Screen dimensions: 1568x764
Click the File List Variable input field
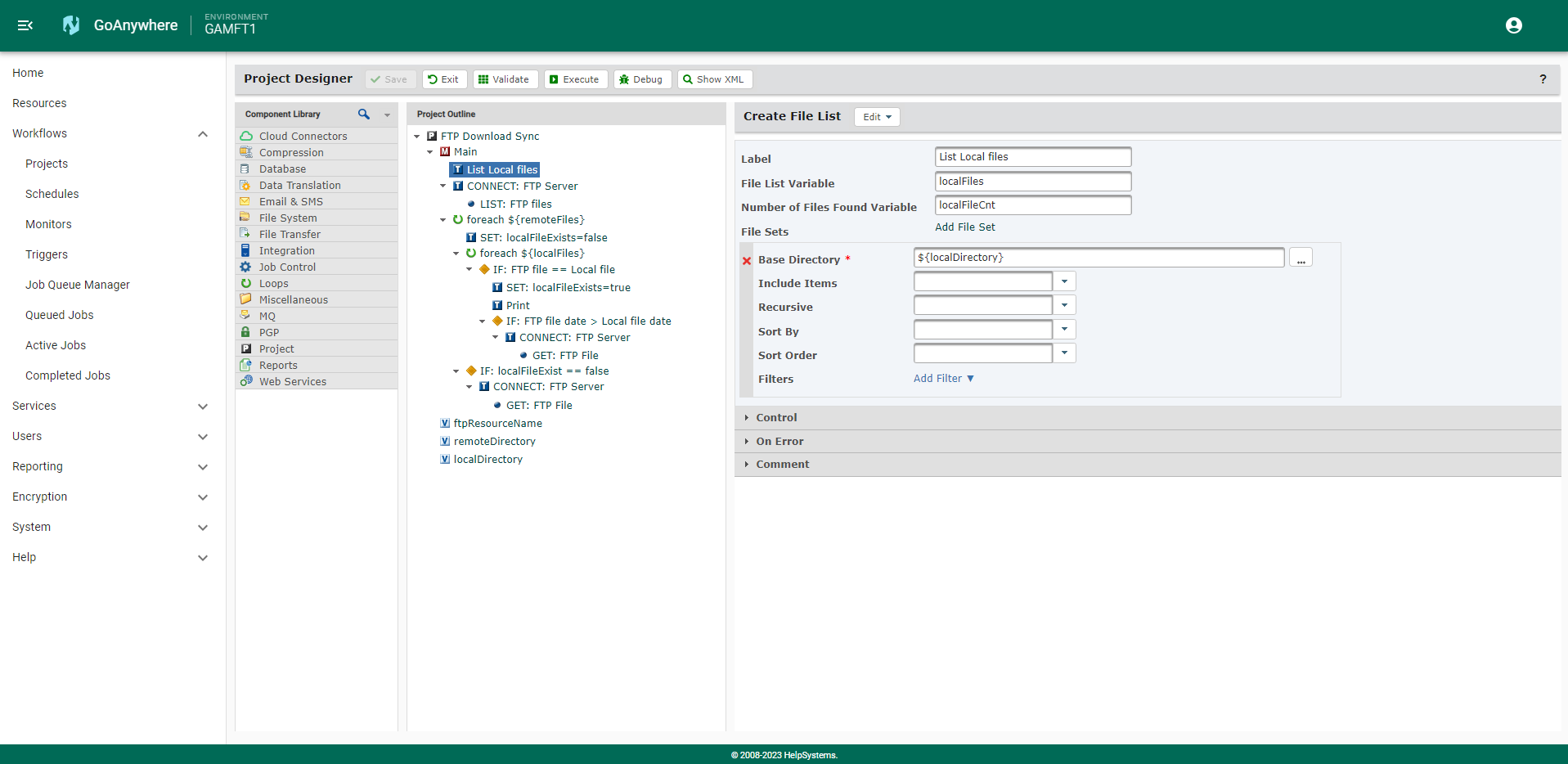[1032, 181]
